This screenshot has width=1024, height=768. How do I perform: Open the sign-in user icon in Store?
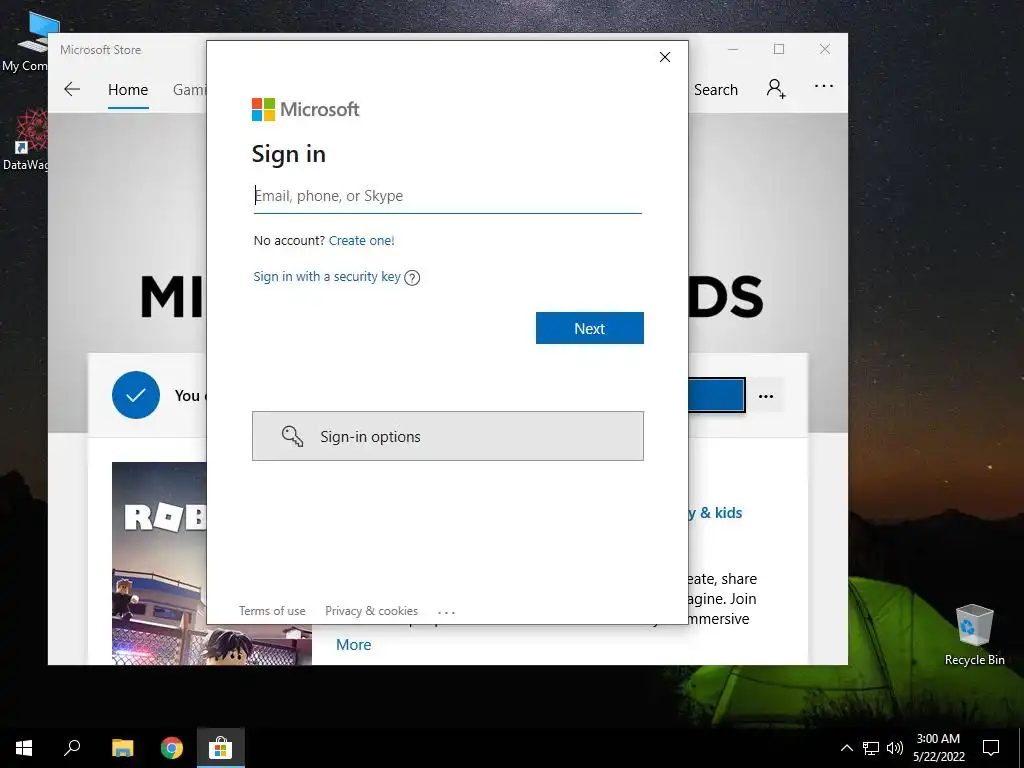[x=776, y=88]
